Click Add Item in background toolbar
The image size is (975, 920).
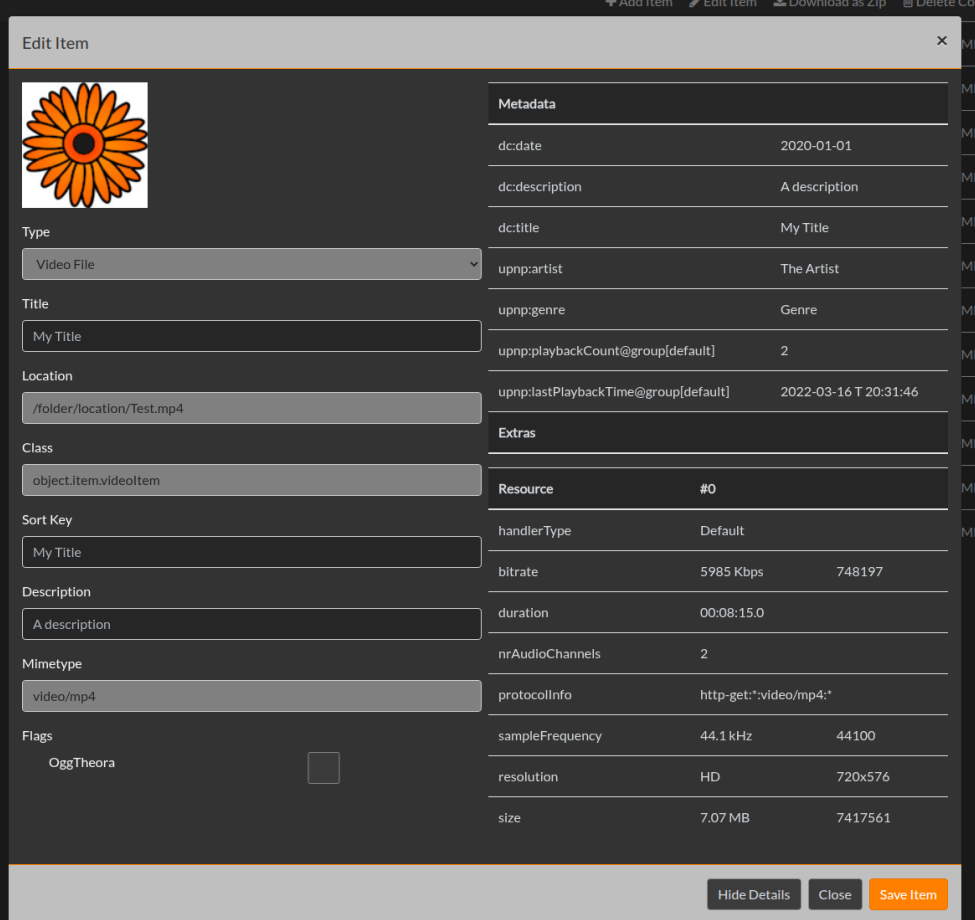(639, 3)
